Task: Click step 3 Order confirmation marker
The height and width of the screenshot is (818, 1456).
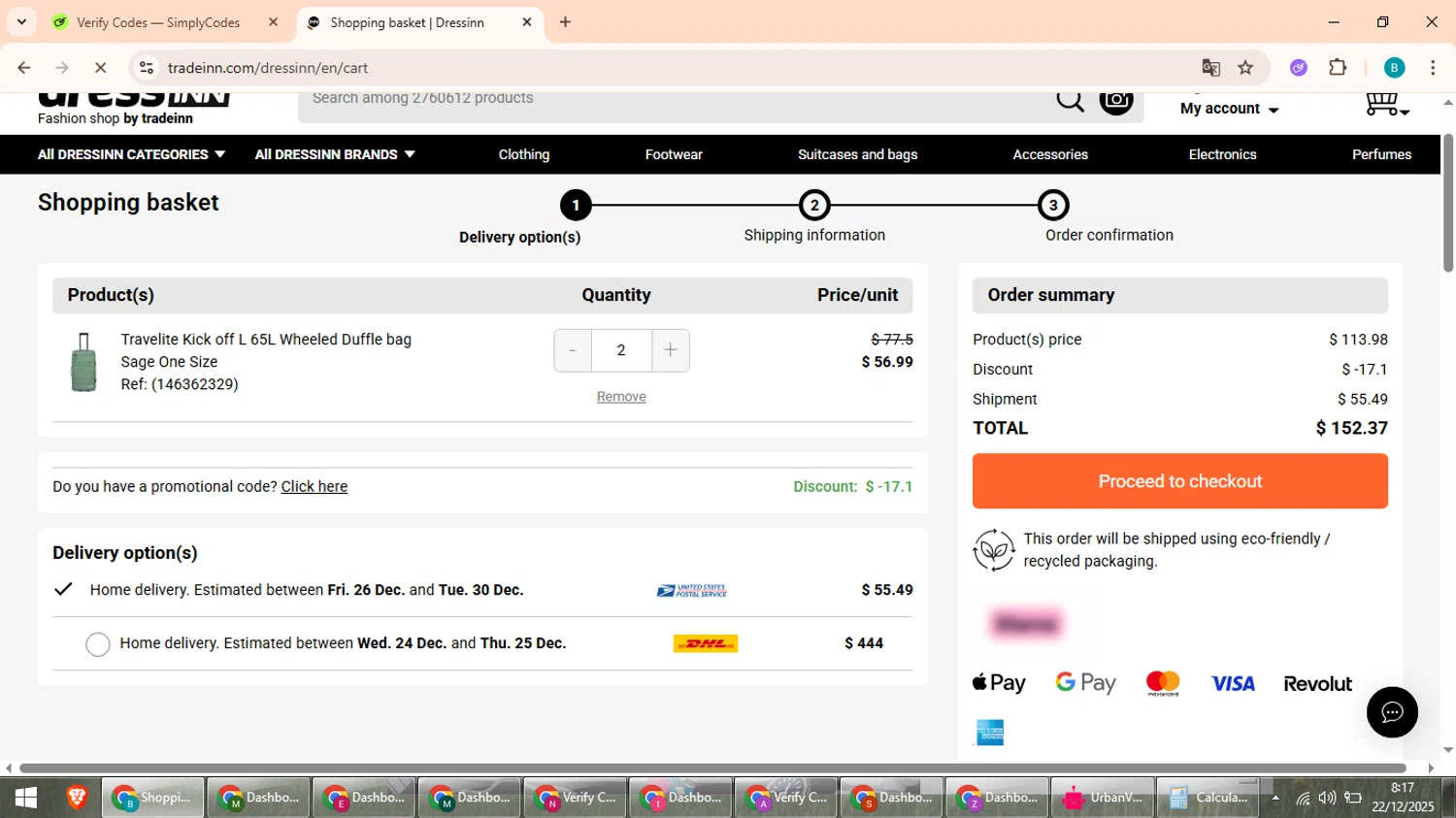Action: [1053, 205]
